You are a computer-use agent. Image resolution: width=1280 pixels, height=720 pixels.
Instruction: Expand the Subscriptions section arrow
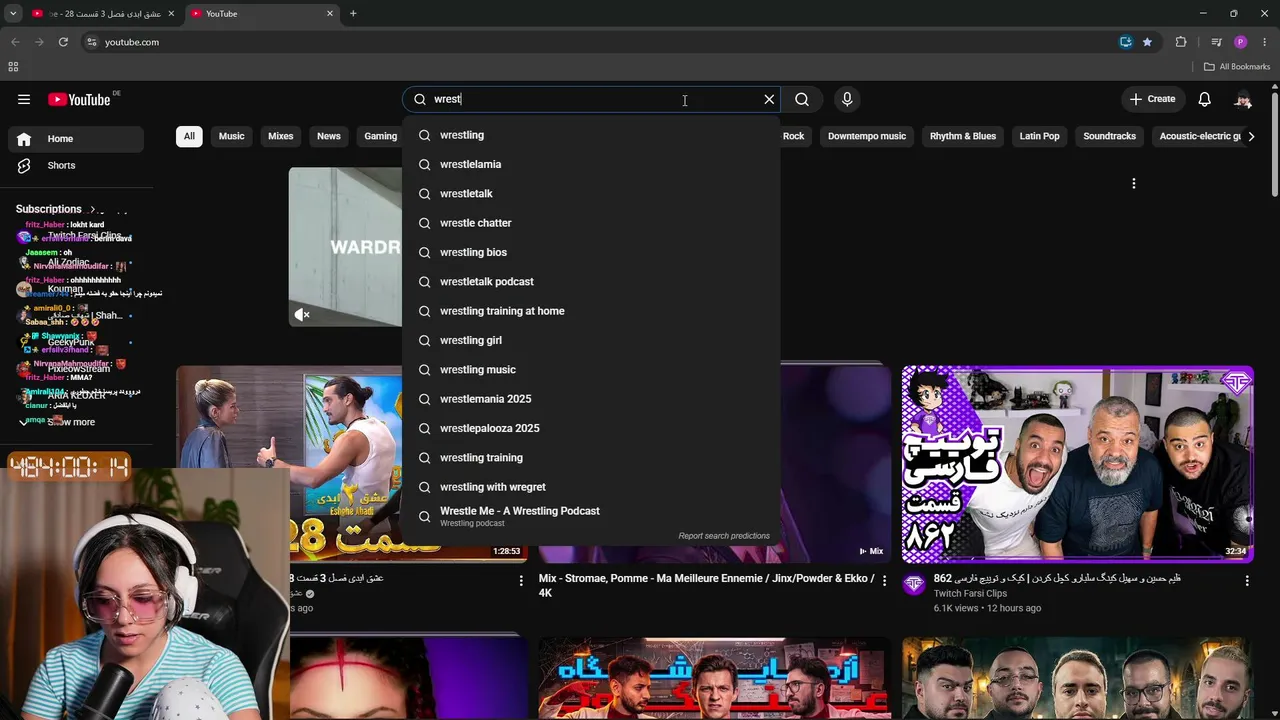tap(93, 209)
